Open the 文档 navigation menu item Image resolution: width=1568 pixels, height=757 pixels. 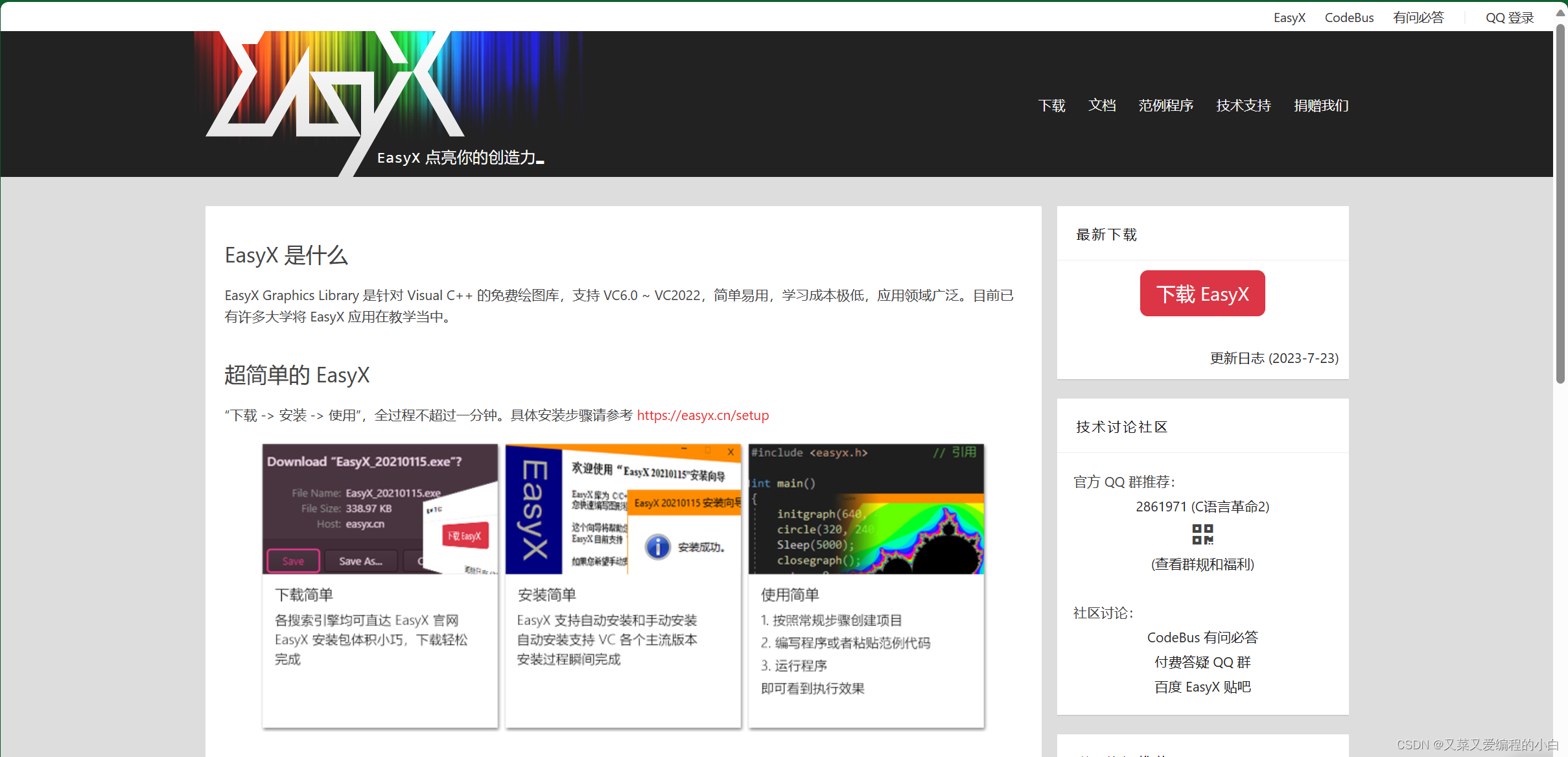1101,105
